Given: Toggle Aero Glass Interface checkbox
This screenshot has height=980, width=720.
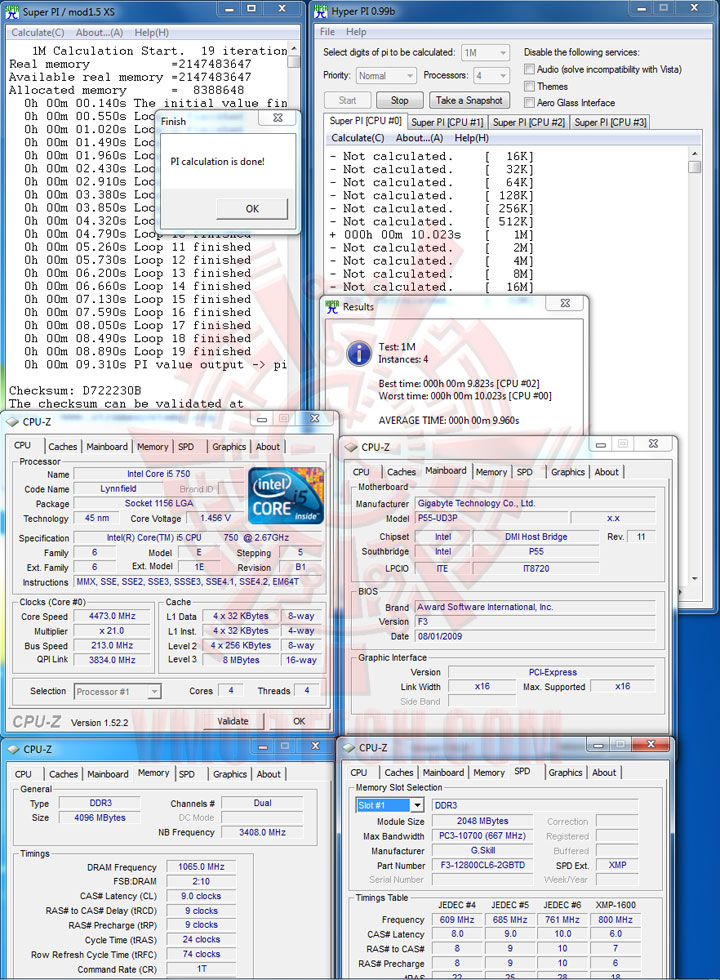Looking at the screenshot, I should pyautogui.click(x=529, y=102).
